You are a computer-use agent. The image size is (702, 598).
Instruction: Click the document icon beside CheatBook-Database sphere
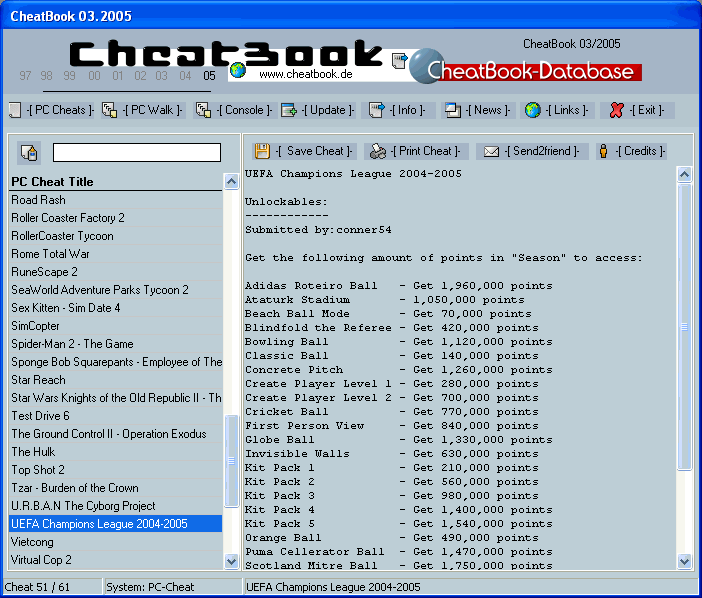(399, 61)
